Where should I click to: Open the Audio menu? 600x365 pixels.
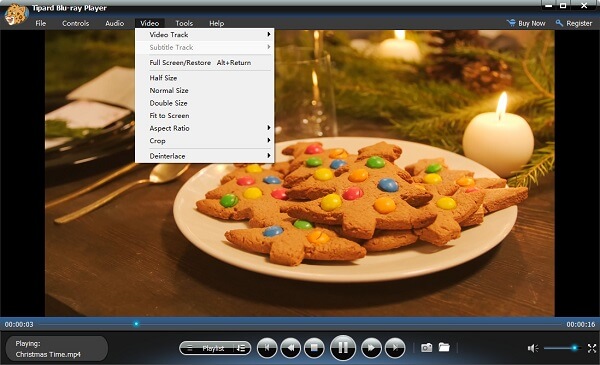click(114, 23)
